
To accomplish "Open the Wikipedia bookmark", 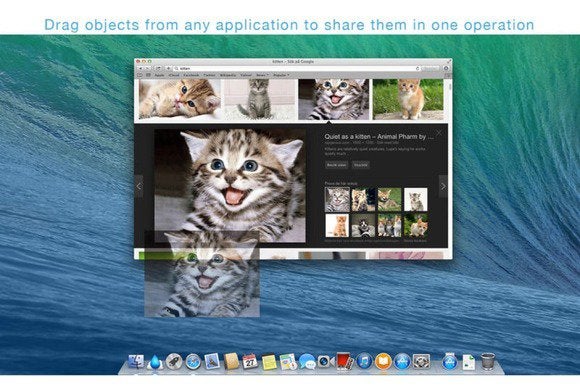I will pyautogui.click(x=228, y=75).
